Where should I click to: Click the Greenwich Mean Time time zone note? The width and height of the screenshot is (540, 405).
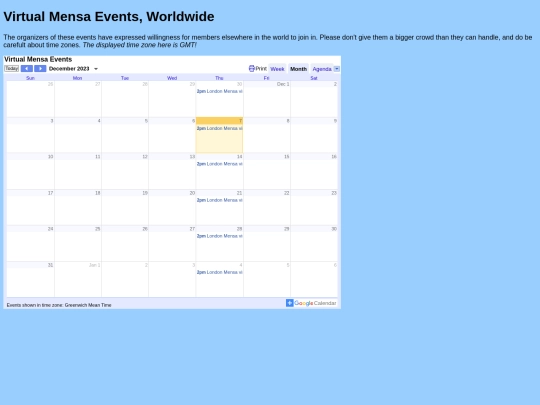(59, 305)
